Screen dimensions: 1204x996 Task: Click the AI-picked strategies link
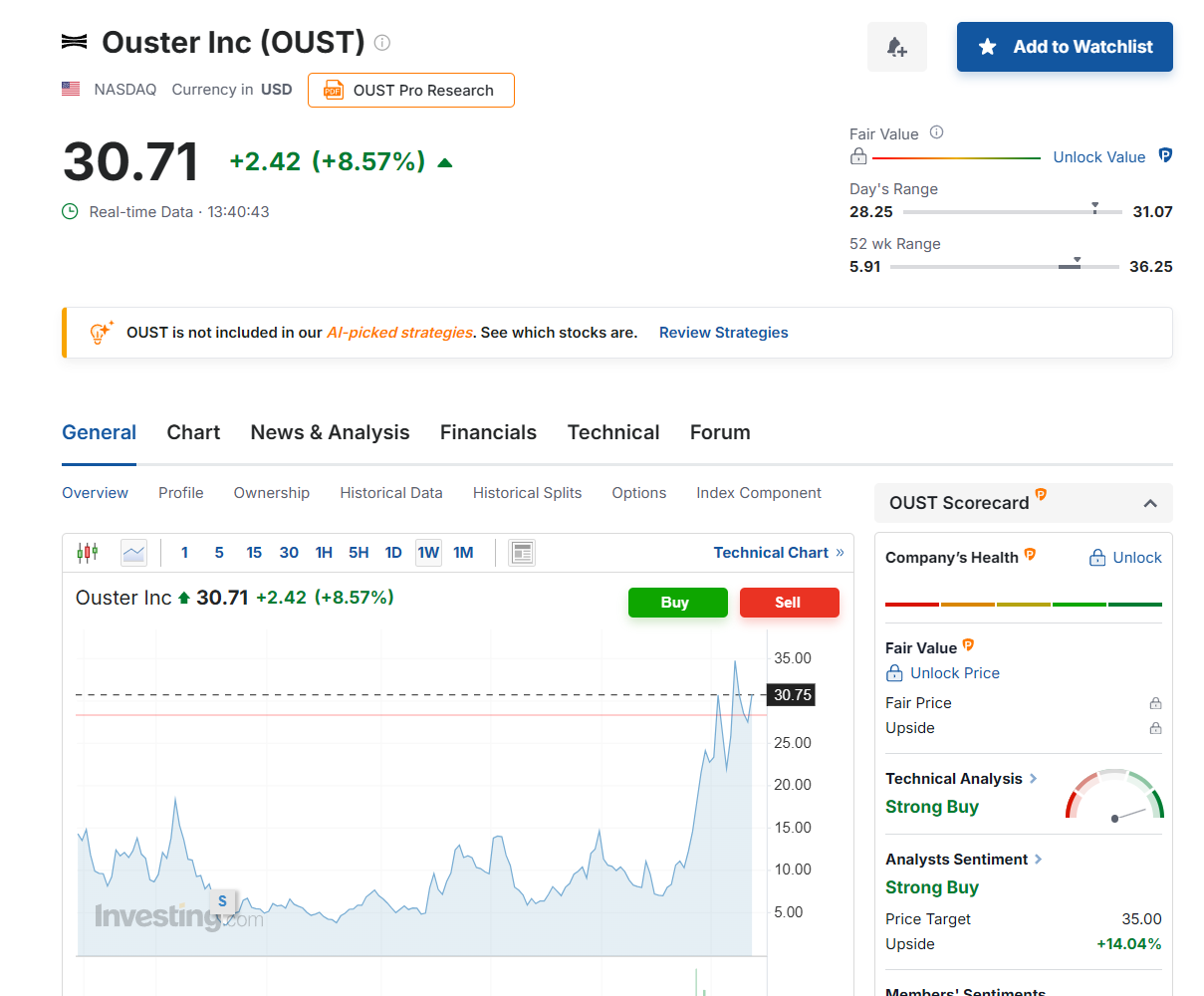coord(400,333)
